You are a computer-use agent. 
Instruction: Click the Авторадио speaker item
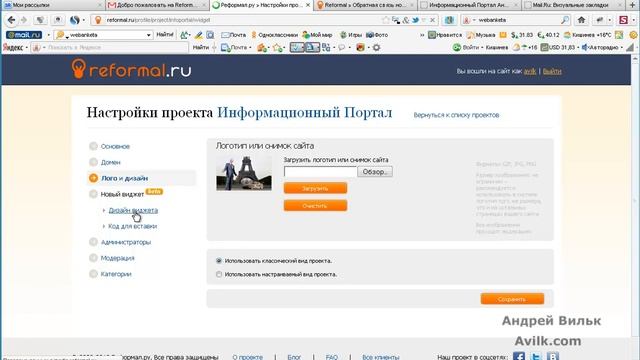point(600,48)
